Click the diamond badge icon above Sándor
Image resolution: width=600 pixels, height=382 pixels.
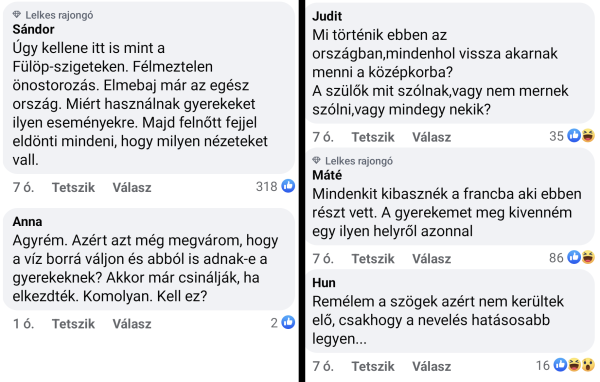[x=16, y=15]
